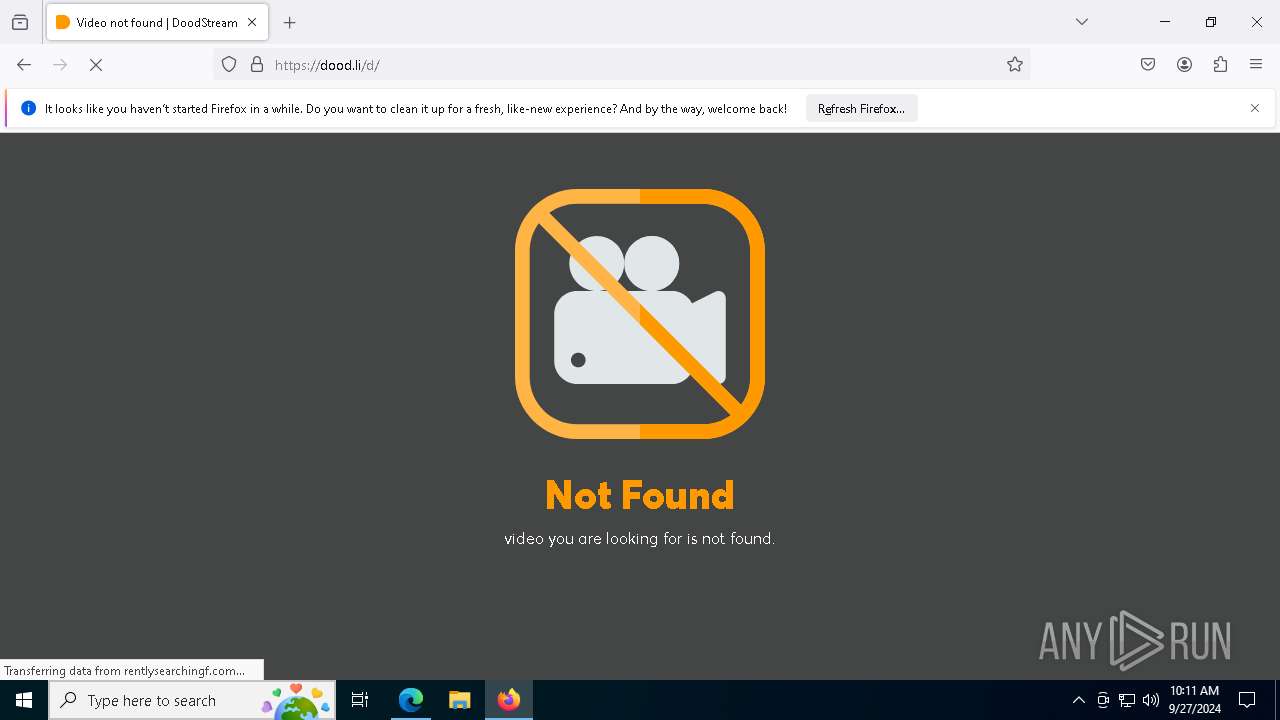This screenshot has width=1280, height=720.
Task: Open the volume speaker tray icon
Action: pyautogui.click(x=1151, y=700)
